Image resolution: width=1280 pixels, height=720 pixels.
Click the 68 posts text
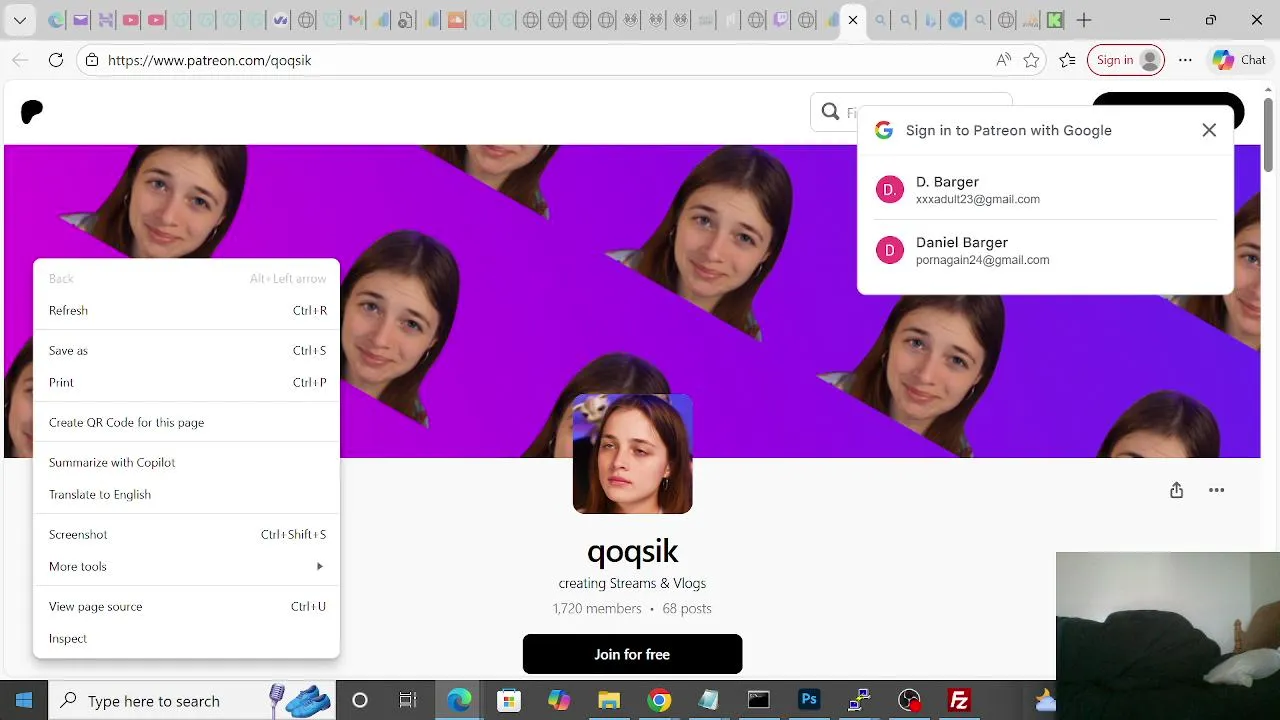click(687, 608)
